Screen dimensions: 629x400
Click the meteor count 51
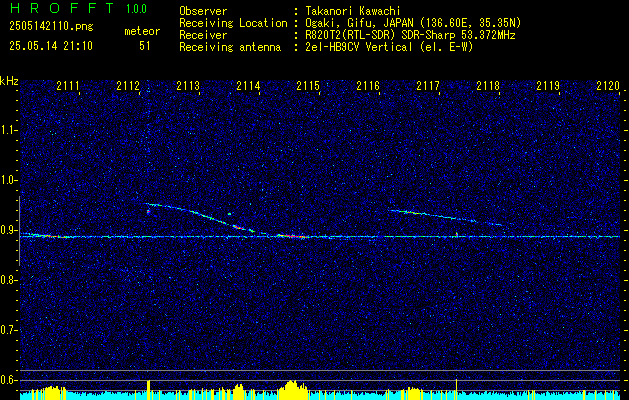tap(145, 46)
